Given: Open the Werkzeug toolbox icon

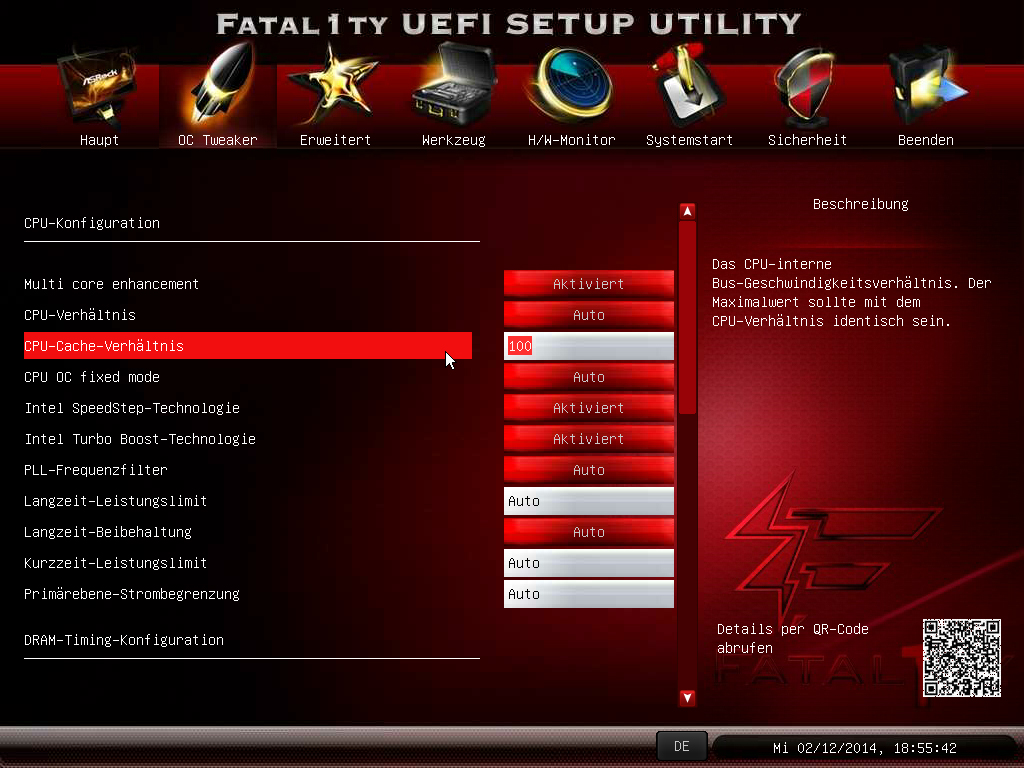Looking at the screenshot, I should pos(454,85).
